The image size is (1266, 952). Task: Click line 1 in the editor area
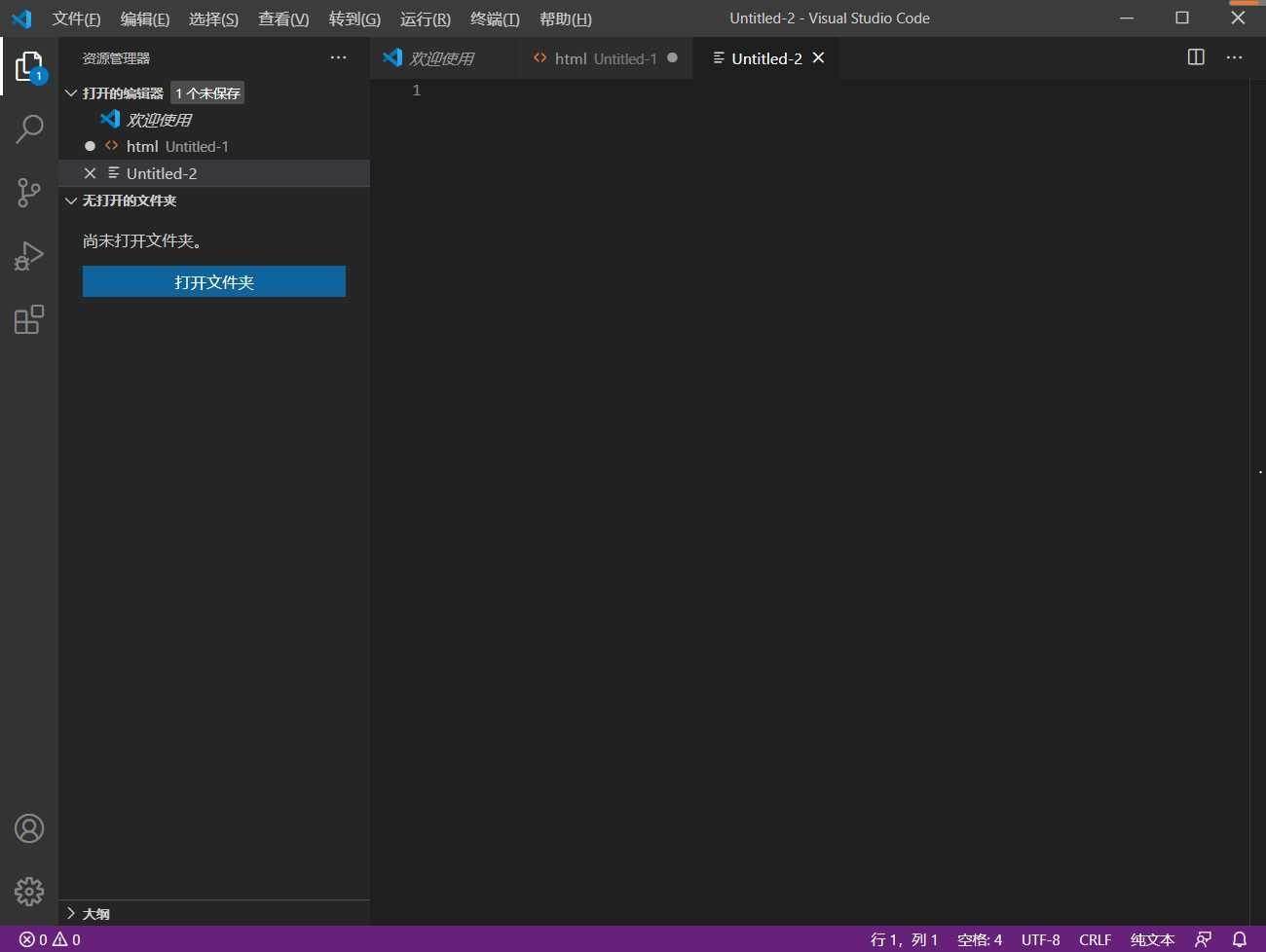coord(838,91)
